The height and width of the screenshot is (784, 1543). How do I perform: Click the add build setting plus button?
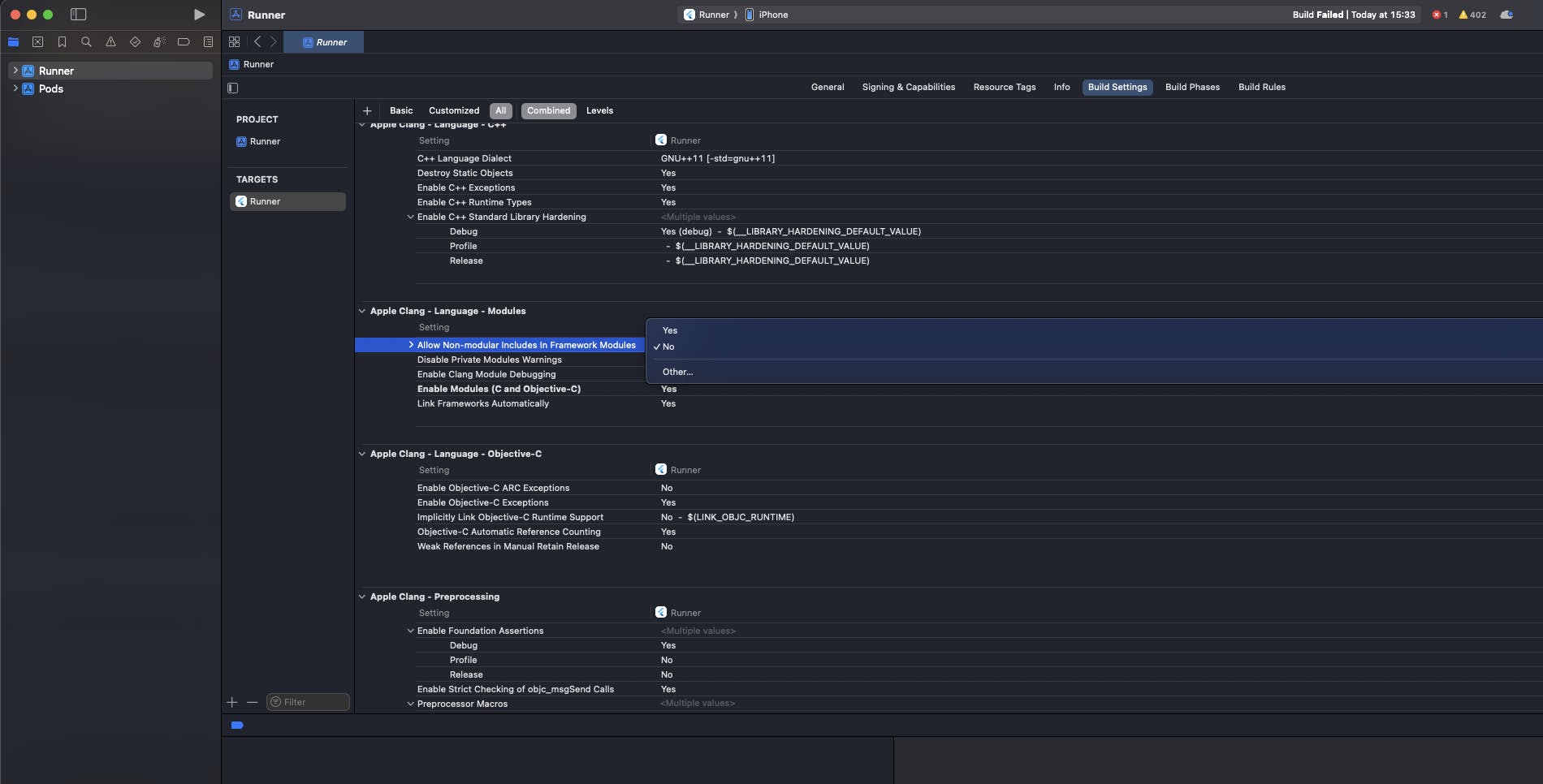pos(367,110)
